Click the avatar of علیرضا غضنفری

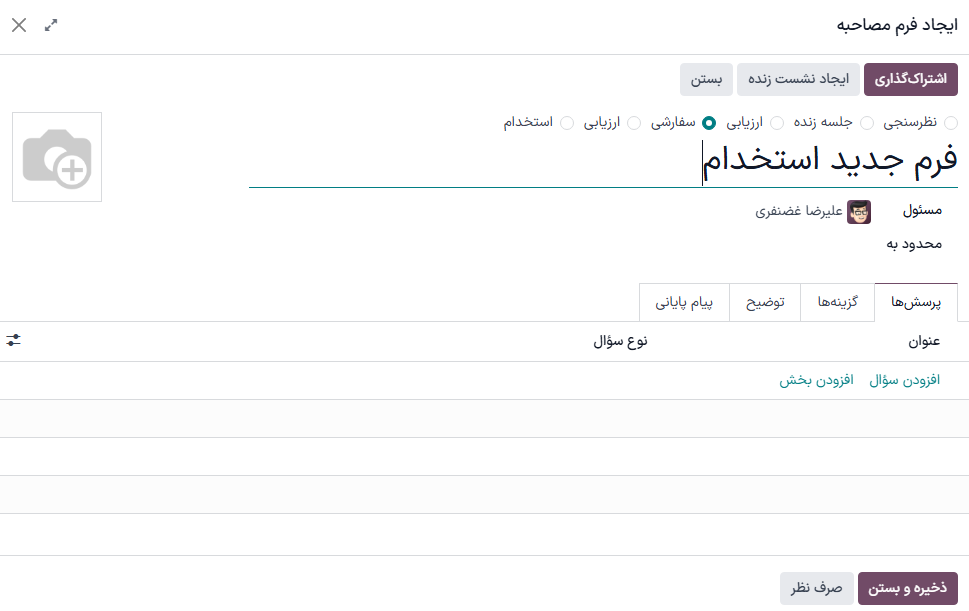click(x=861, y=212)
